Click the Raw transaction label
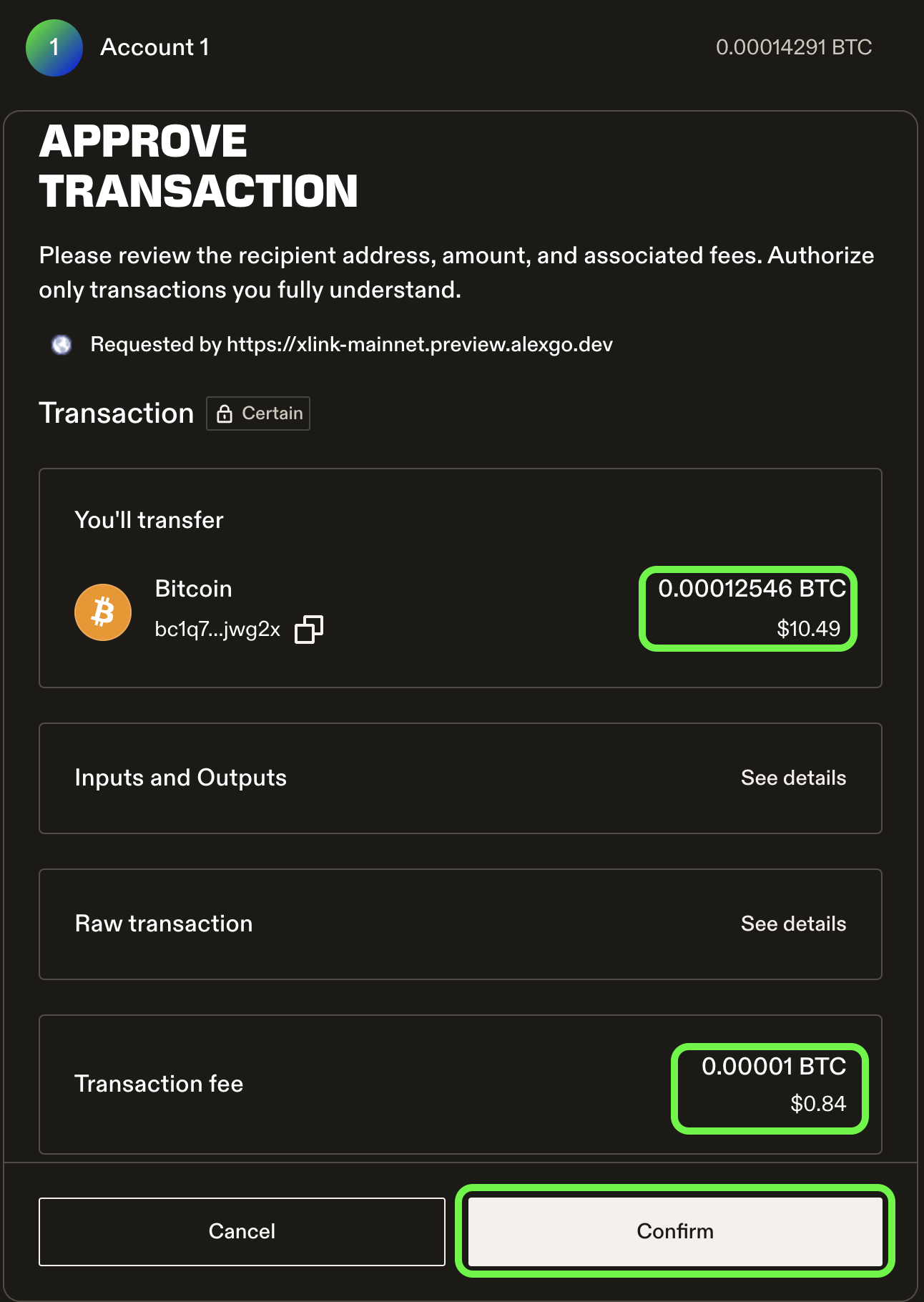The width and height of the screenshot is (924, 1302). click(x=164, y=924)
